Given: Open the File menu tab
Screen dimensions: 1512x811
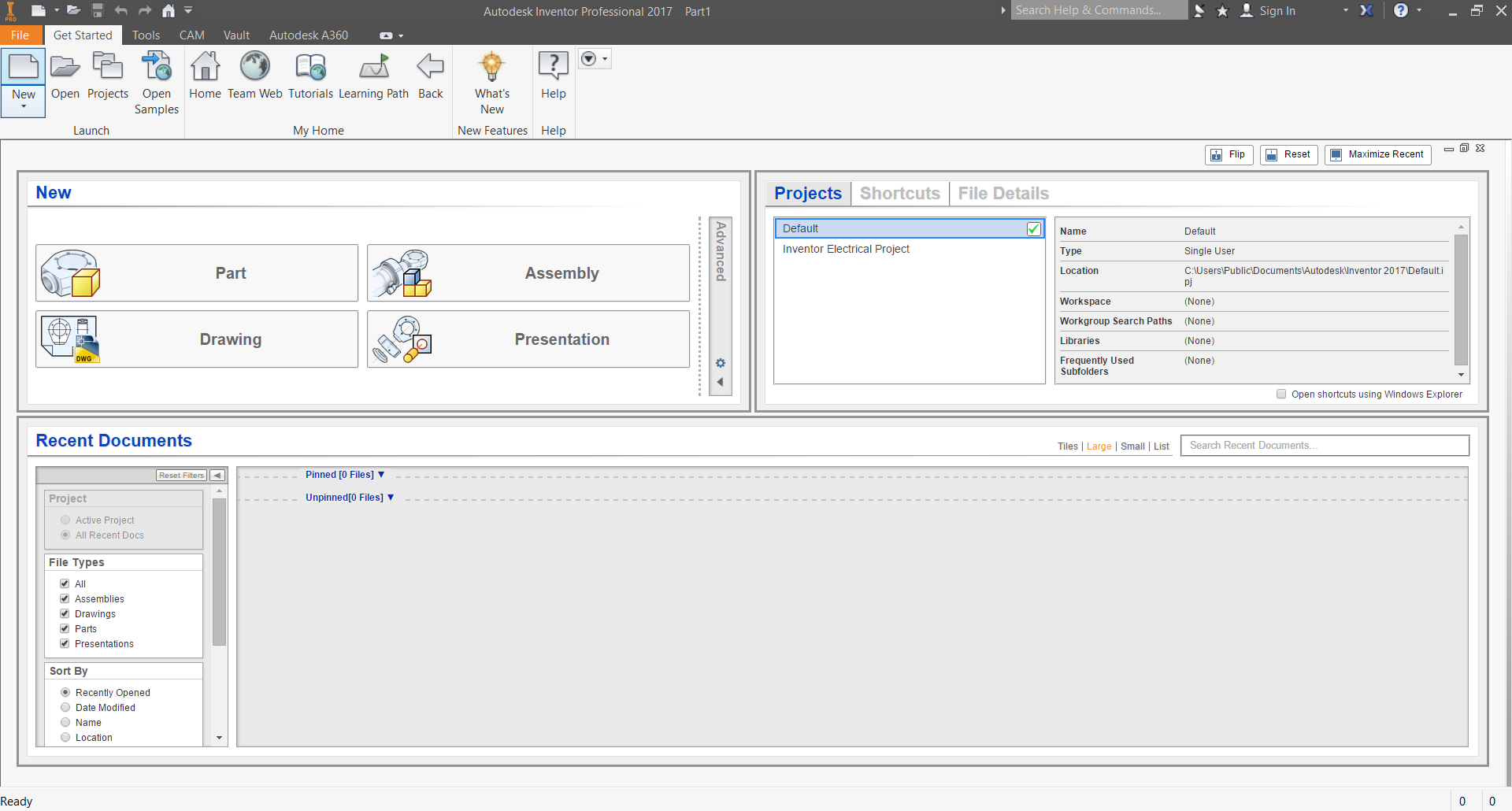Looking at the screenshot, I should (x=20, y=35).
